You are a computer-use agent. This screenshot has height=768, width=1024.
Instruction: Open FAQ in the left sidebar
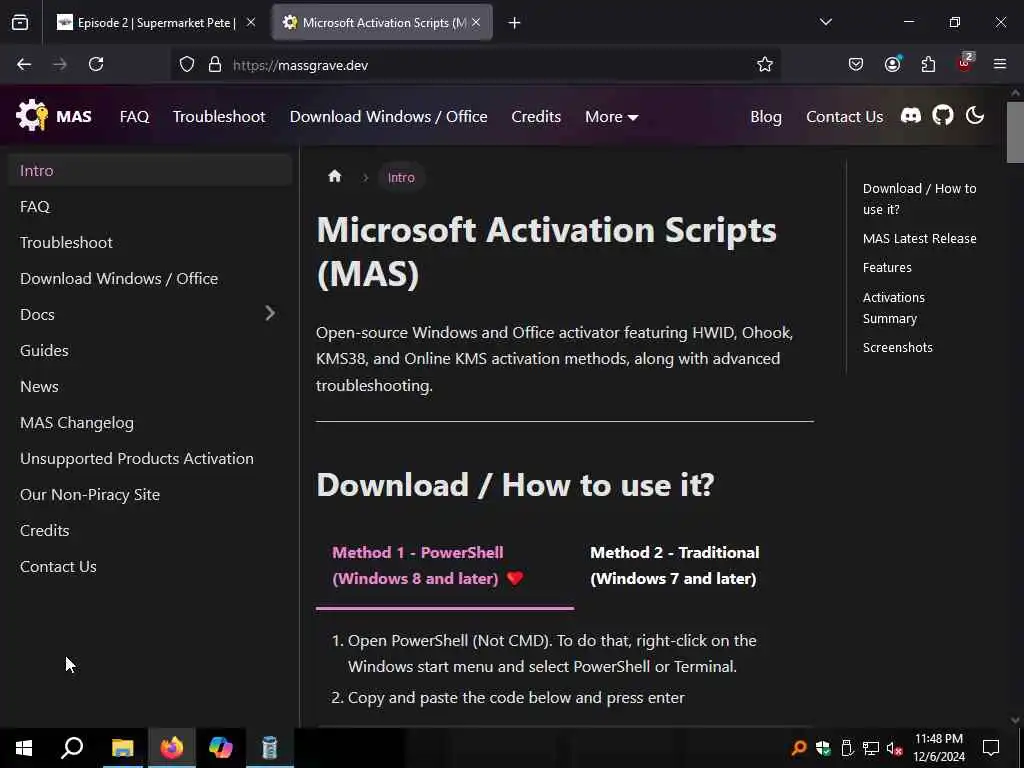pos(150,206)
